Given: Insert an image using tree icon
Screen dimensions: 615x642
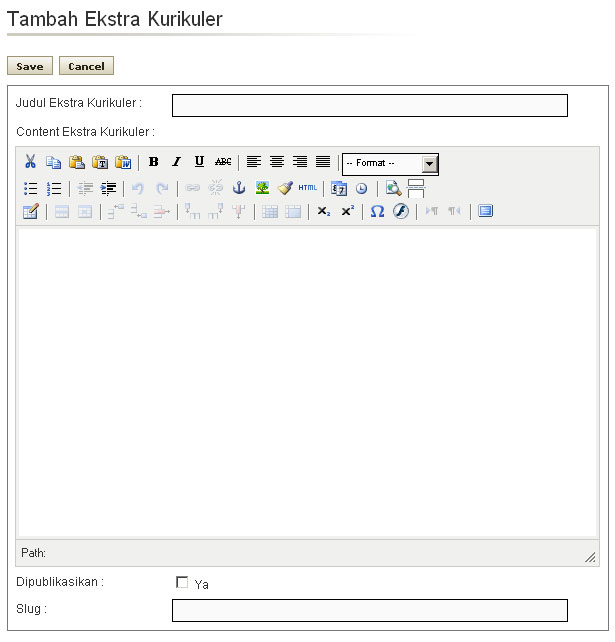Looking at the screenshot, I should (262, 188).
